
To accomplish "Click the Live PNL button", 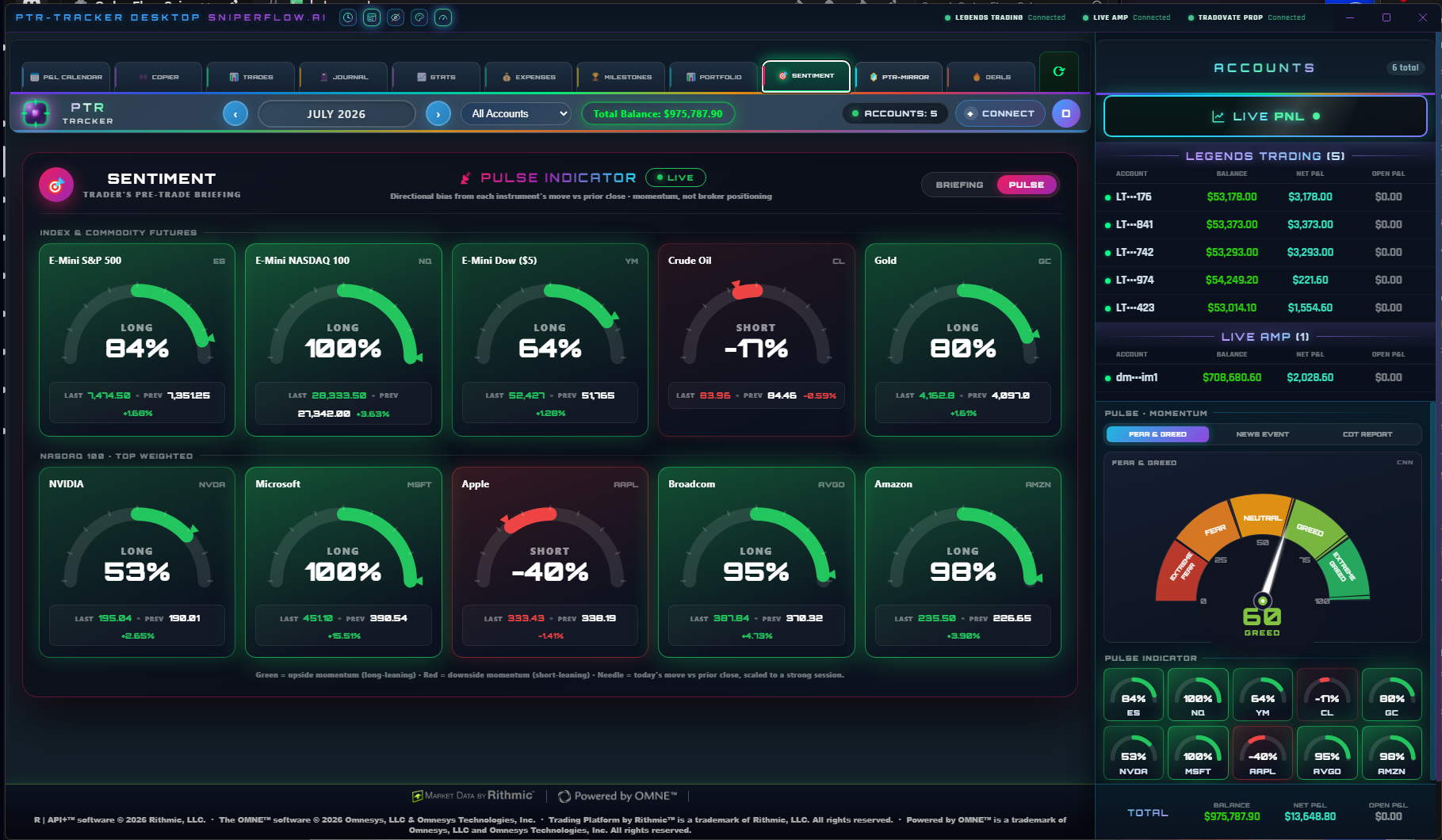I will (x=1265, y=116).
